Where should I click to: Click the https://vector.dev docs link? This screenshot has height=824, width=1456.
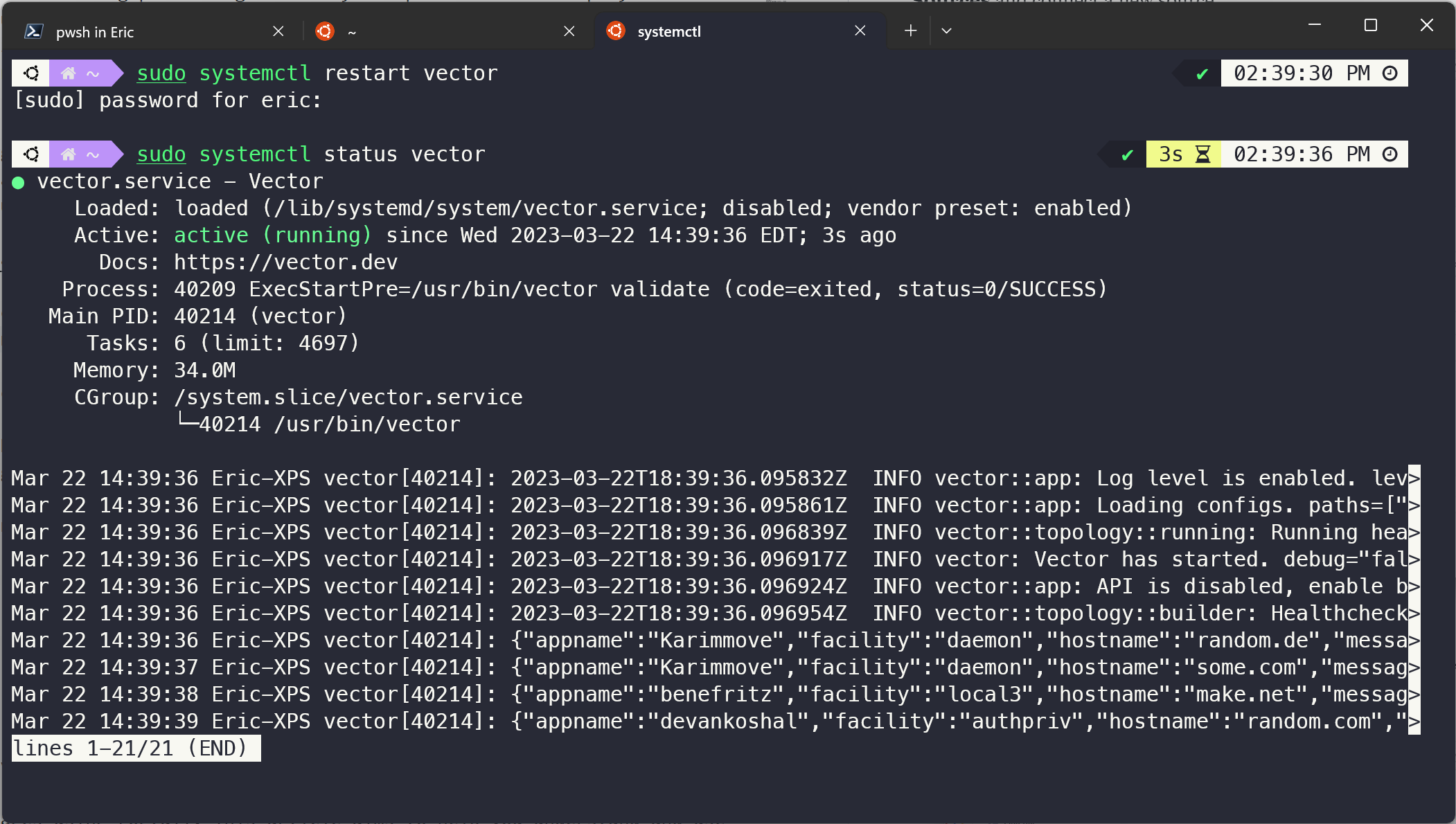[x=285, y=262]
